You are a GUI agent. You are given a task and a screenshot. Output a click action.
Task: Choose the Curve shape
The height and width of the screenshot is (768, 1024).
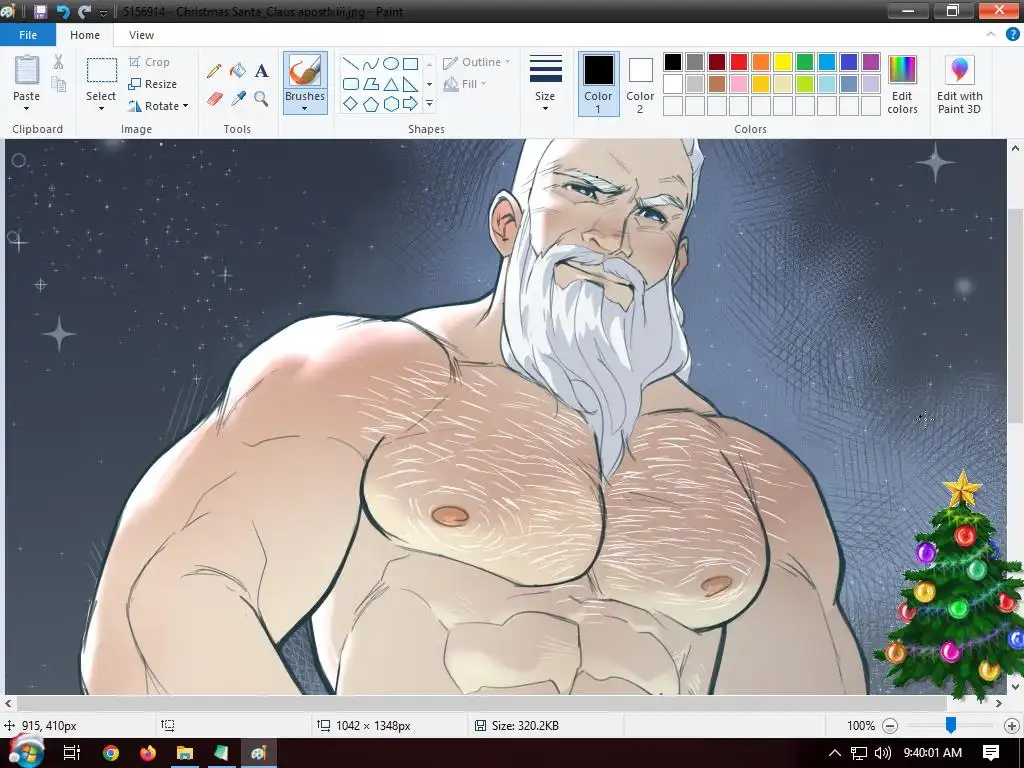click(x=370, y=63)
